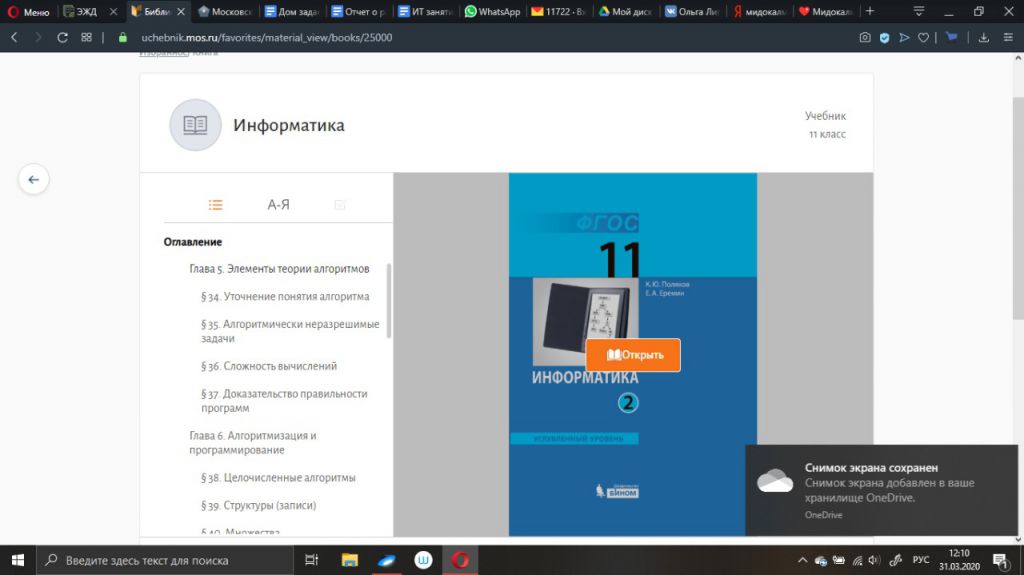Add page to bookmarks heart icon
This screenshot has height=575, width=1024.
pyautogui.click(x=923, y=38)
